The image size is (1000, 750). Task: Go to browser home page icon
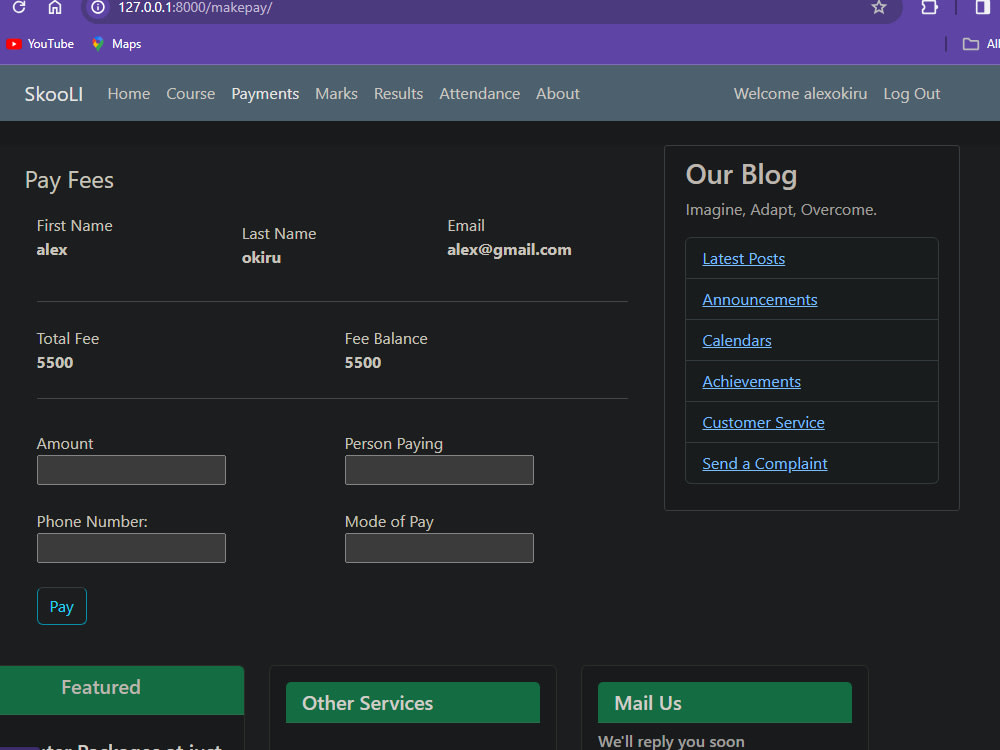pos(55,7)
